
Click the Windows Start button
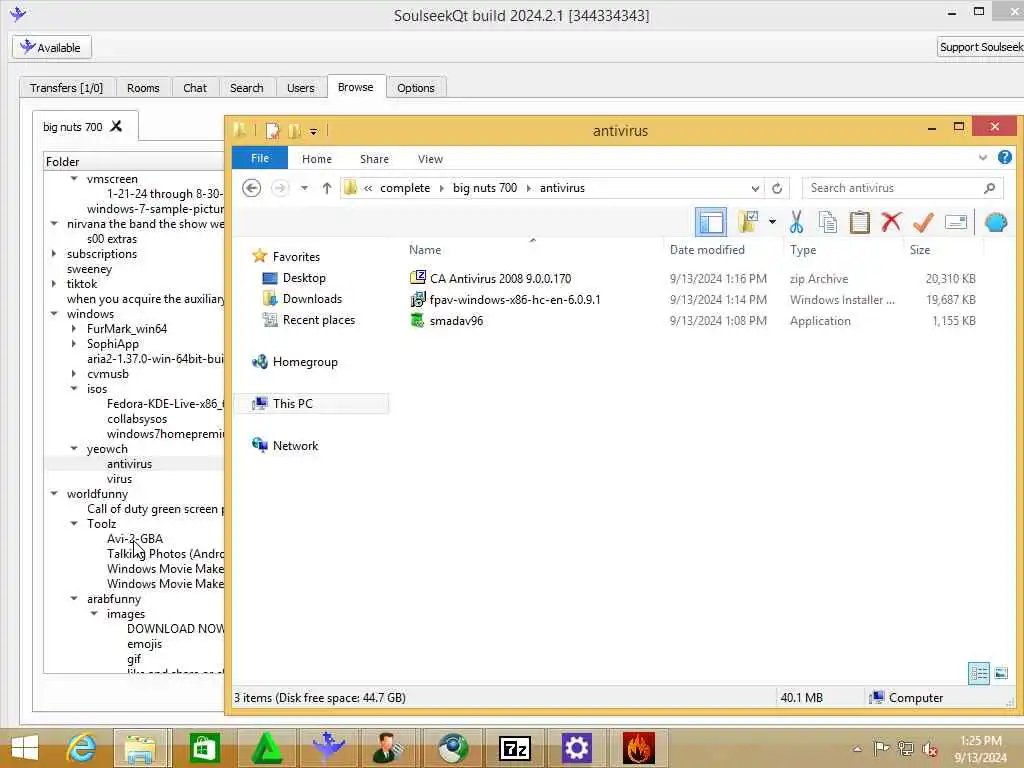pyautogui.click(x=25, y=748)
